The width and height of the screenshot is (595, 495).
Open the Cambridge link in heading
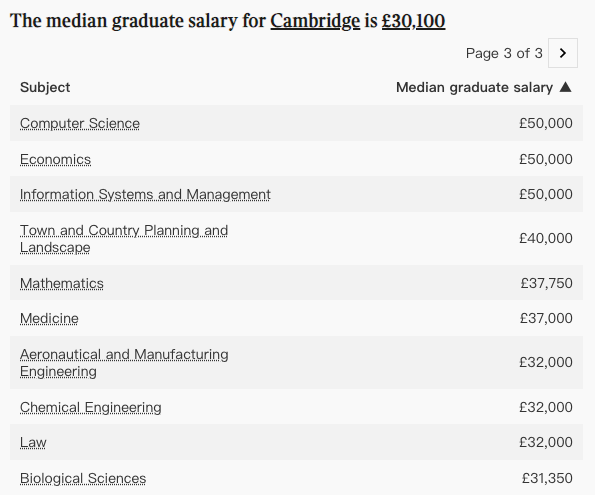tap(315, 21)
